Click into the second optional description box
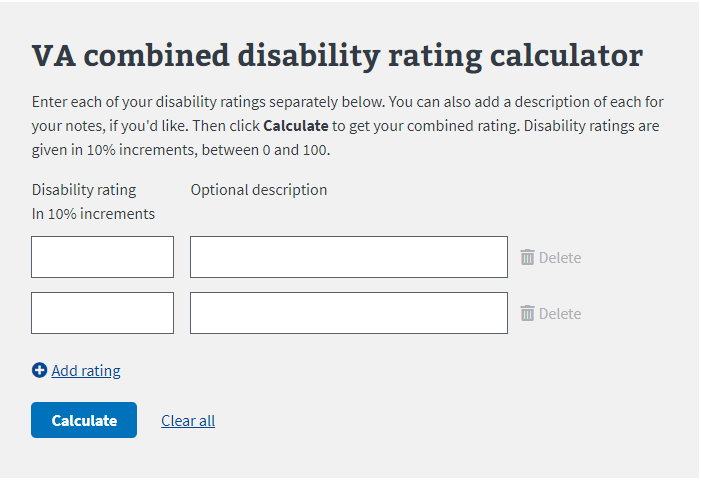 [x=349, y=313]
